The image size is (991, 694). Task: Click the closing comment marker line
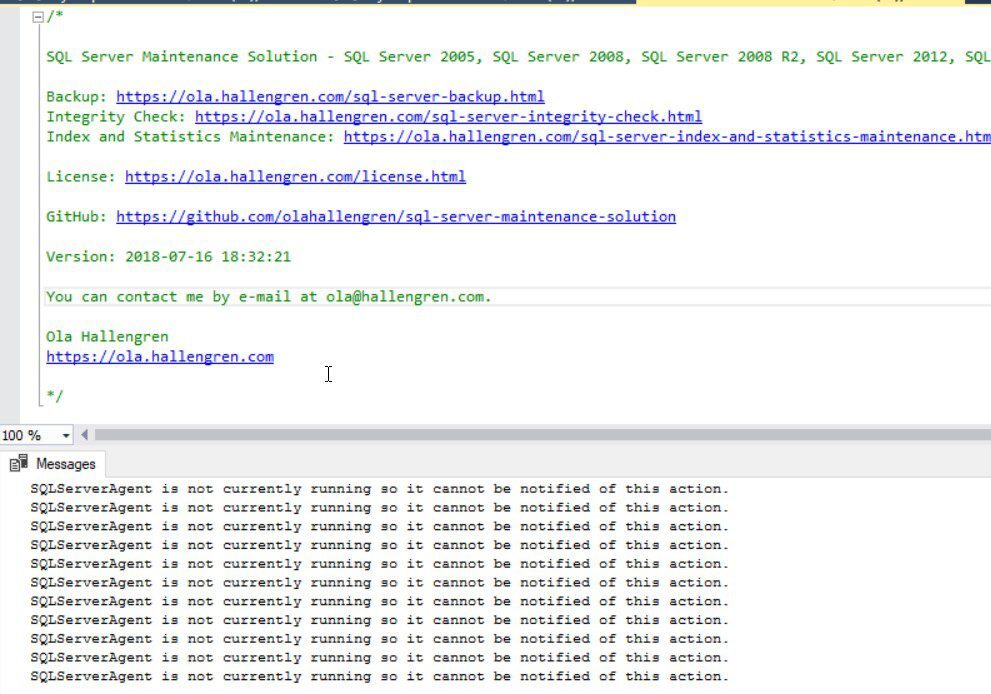click(53, 395)
